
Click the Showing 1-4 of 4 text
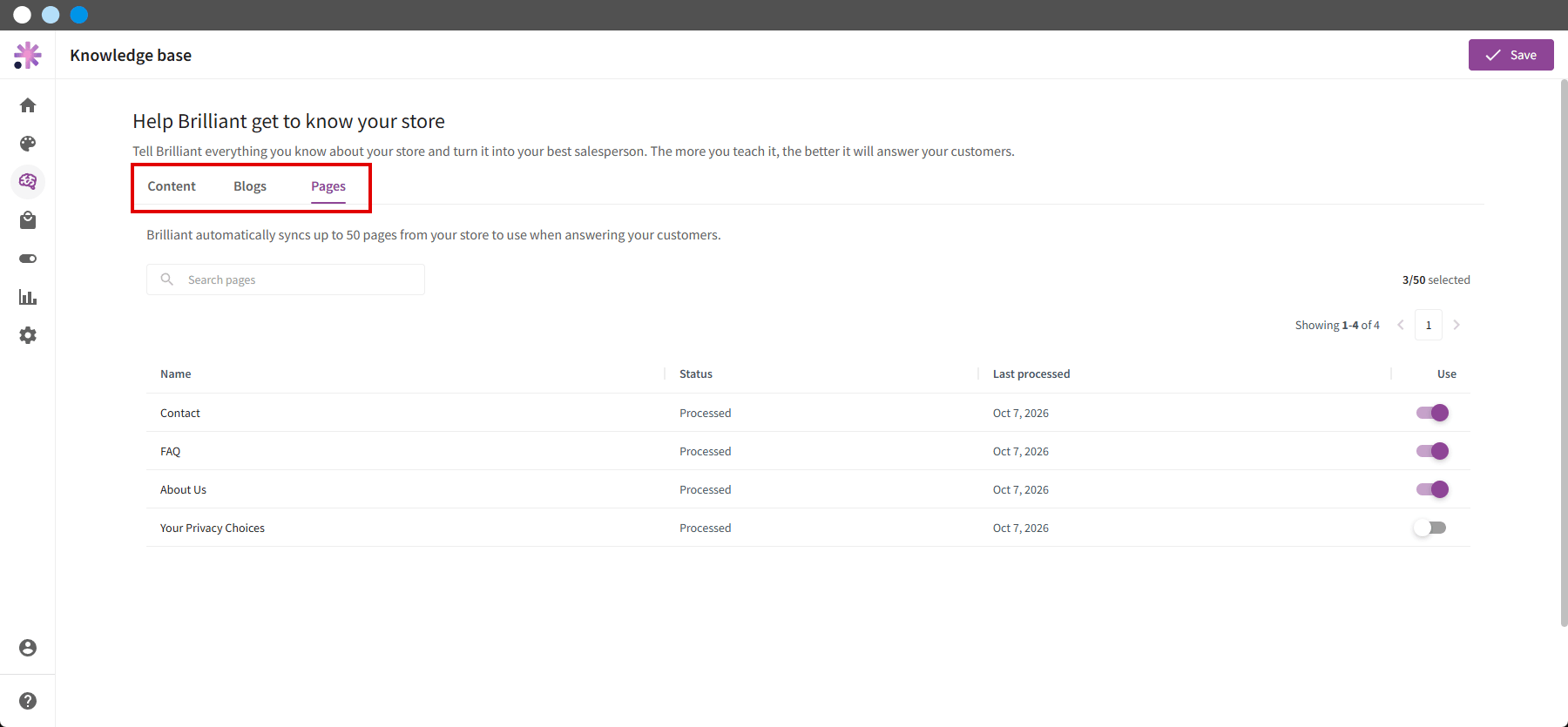pos(1337,325)
